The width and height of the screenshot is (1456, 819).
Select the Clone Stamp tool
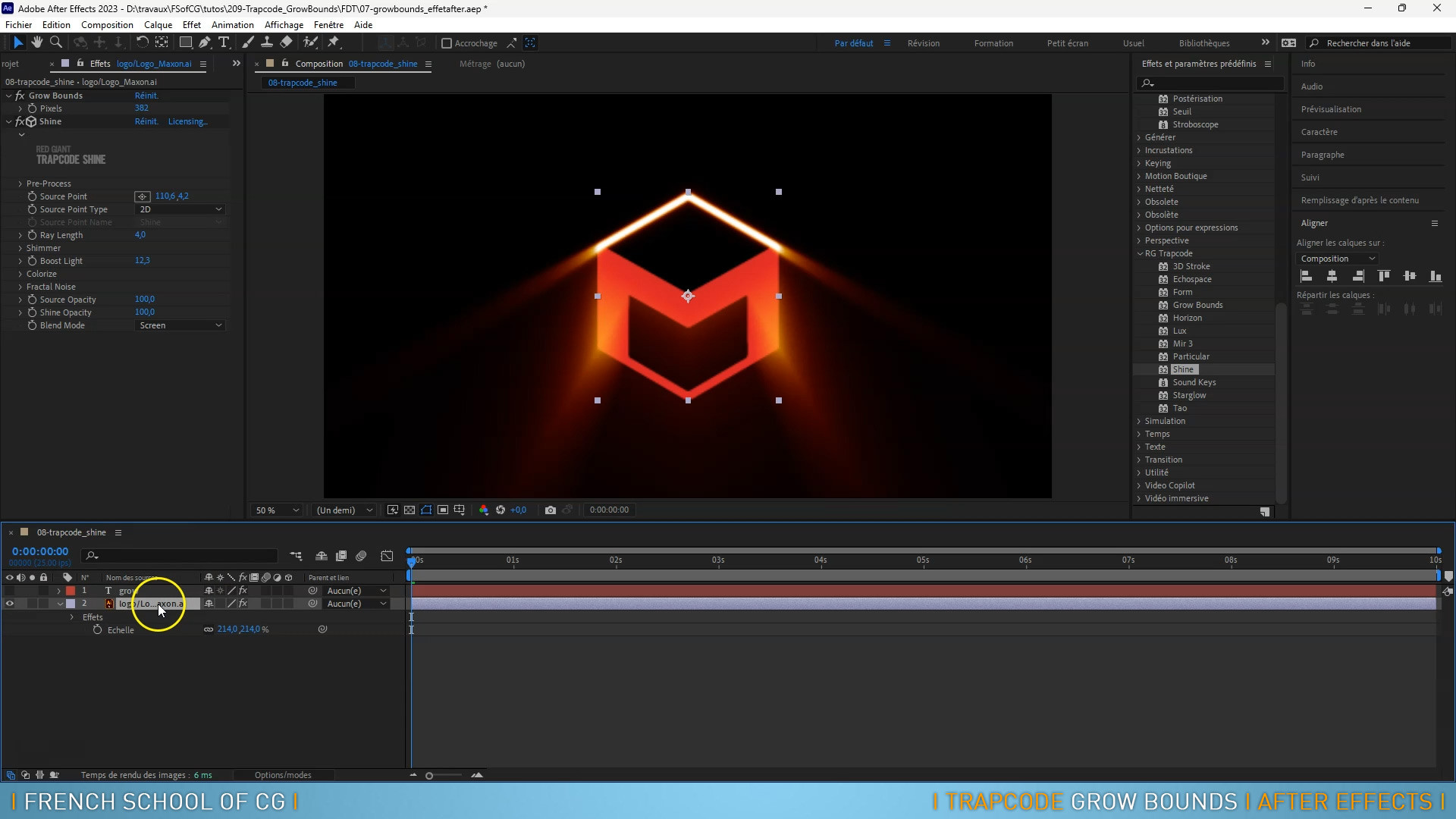[x=267, y=42]
